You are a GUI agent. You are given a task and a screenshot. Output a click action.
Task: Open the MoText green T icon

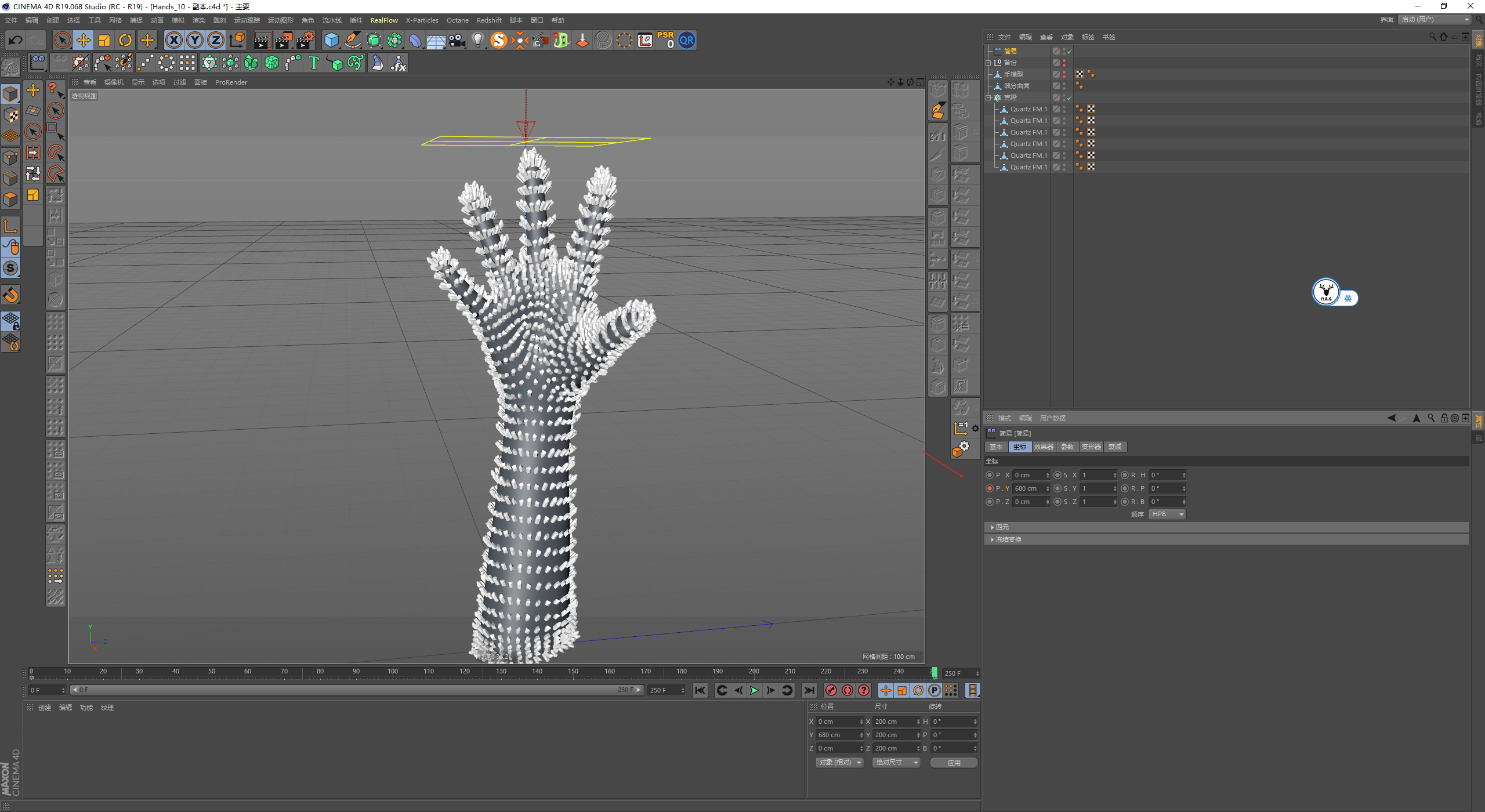click(314, 63)
